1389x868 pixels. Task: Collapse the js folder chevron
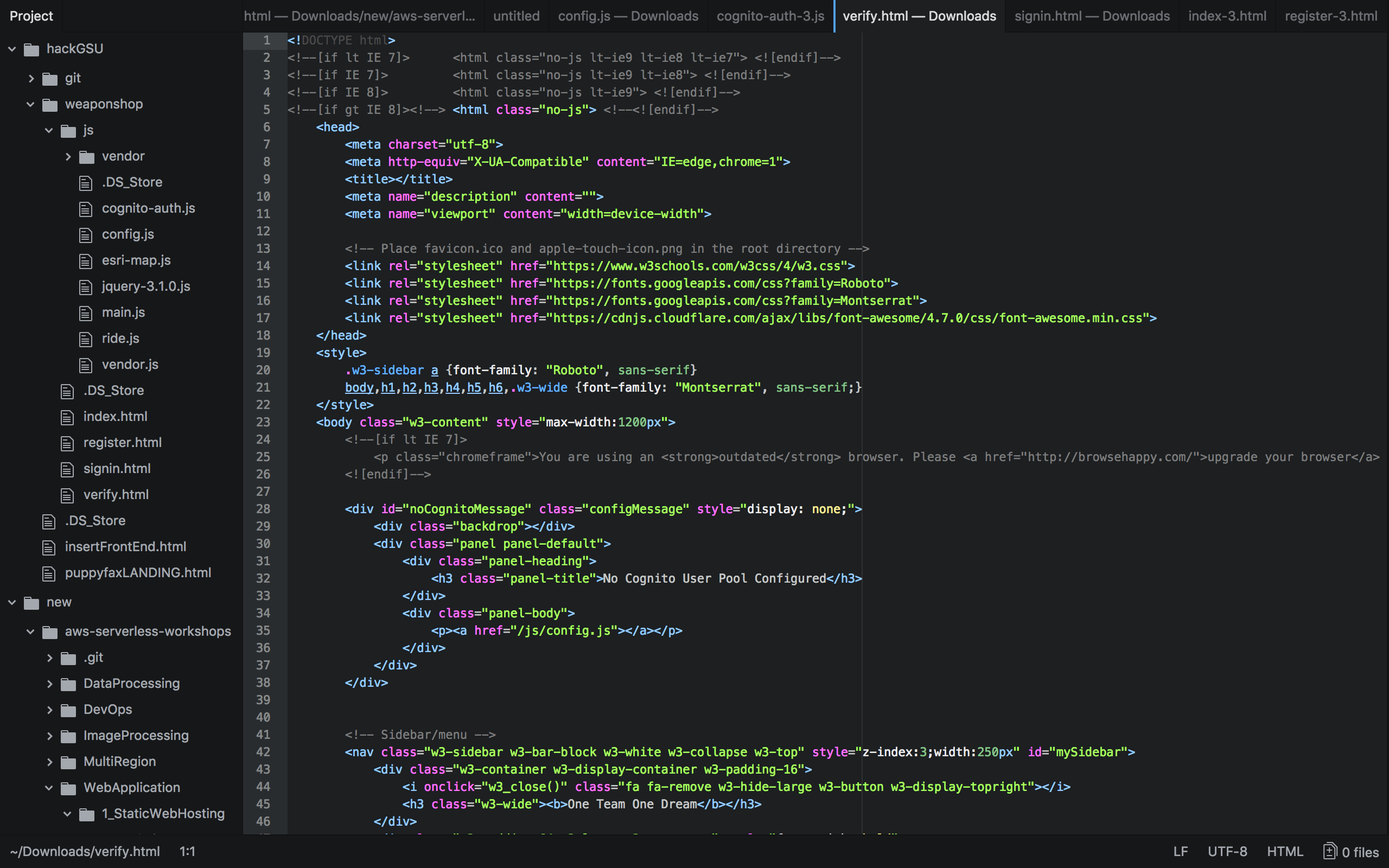point(49,130)
